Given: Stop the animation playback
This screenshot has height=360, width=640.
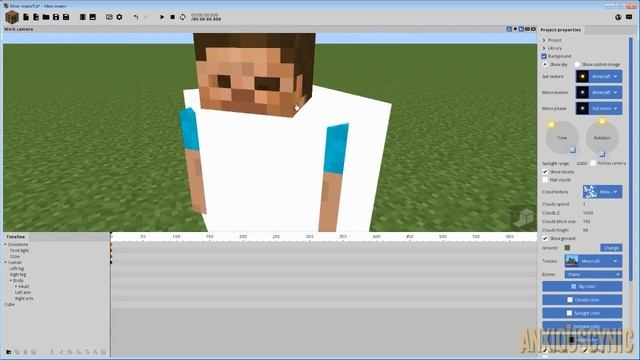Looking at the screenshot, I should [172, 17].
